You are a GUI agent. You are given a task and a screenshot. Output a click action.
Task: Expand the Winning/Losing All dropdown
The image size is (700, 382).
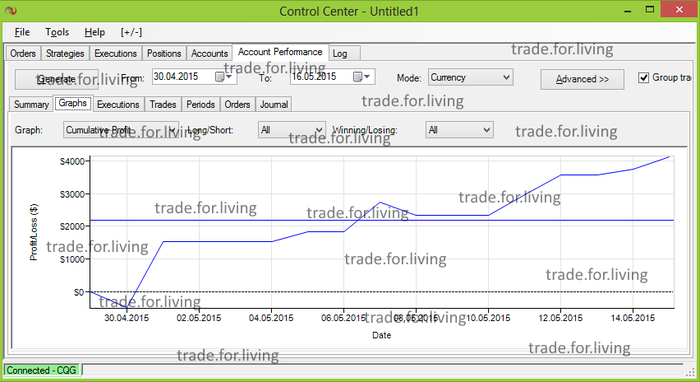(x=487, y=130)
